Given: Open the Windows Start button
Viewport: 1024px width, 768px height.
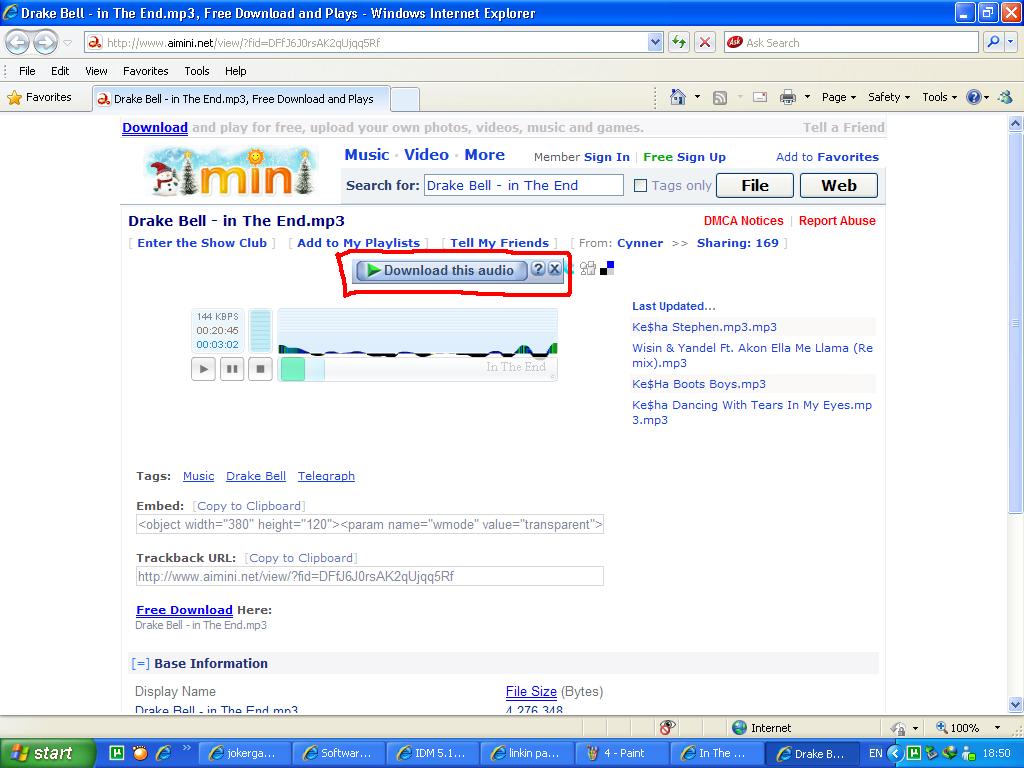Looking at the screenshot, I should pos(47,753).
